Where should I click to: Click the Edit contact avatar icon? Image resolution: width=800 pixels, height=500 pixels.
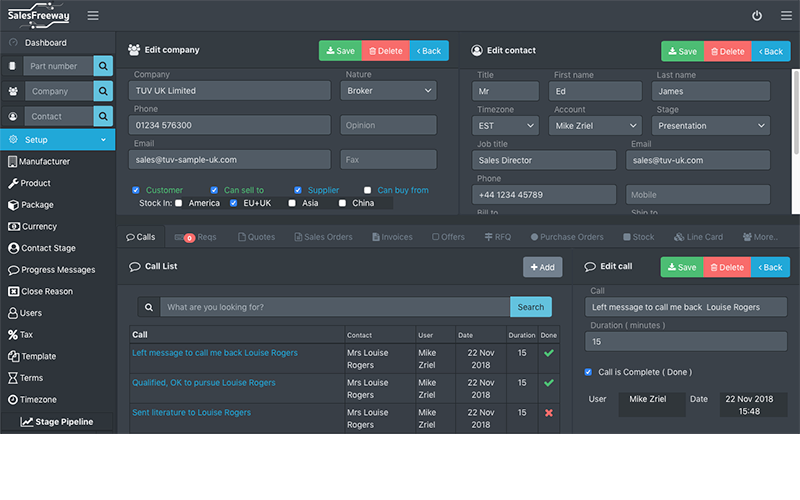click(x=477, y=51)
